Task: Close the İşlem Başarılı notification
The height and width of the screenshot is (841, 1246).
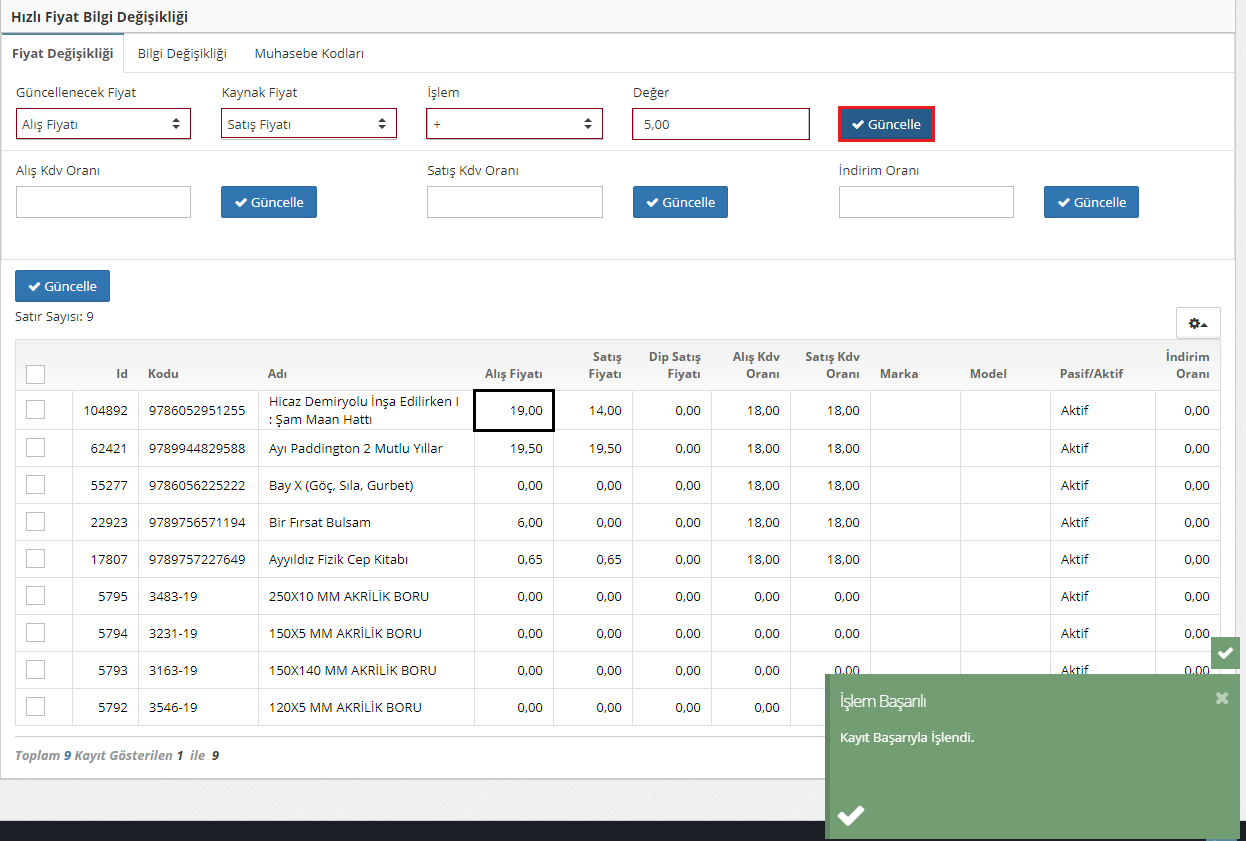Action: pos(1221,698)
